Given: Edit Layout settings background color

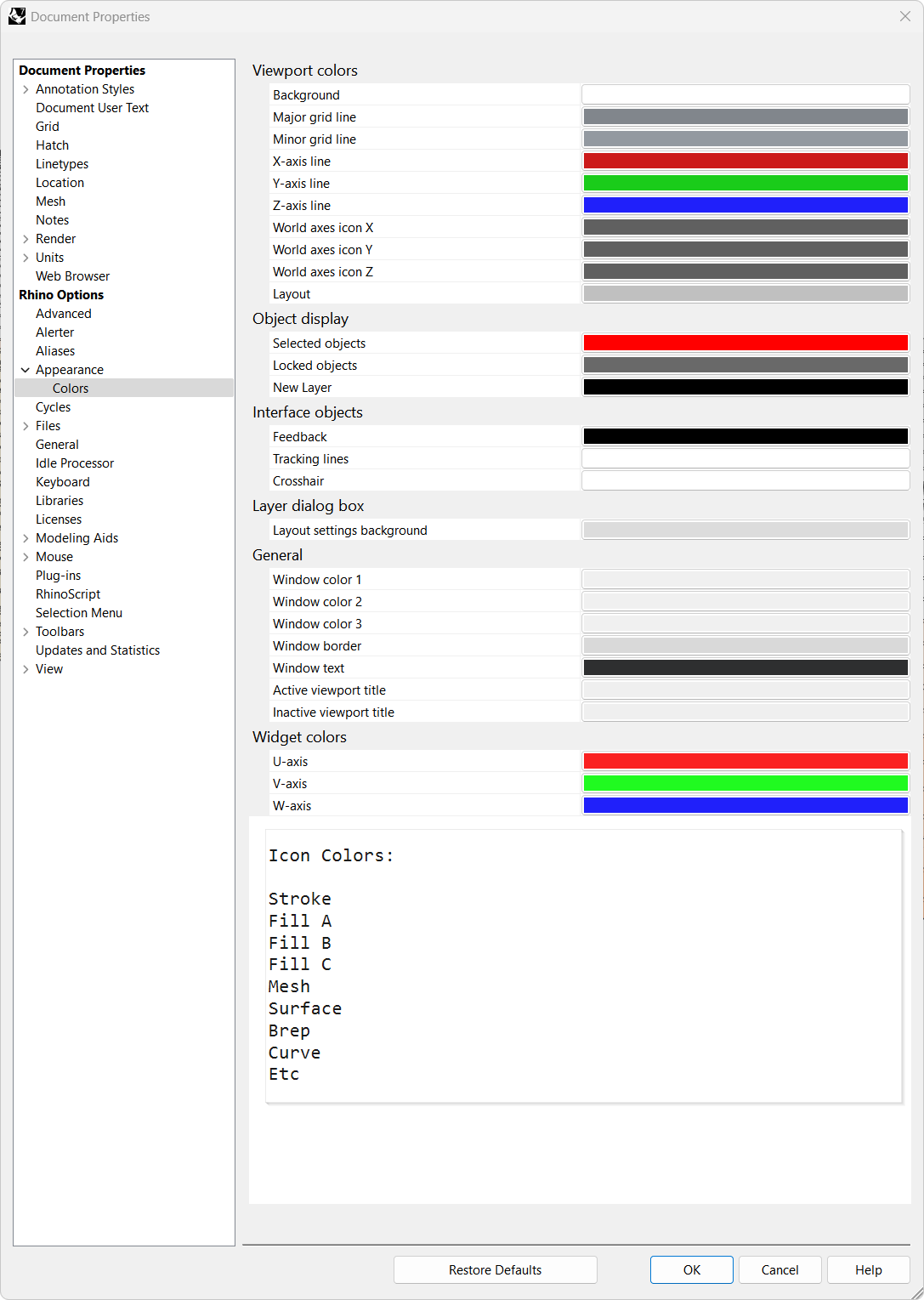Looking at the screenshot, I should point(745,530).
